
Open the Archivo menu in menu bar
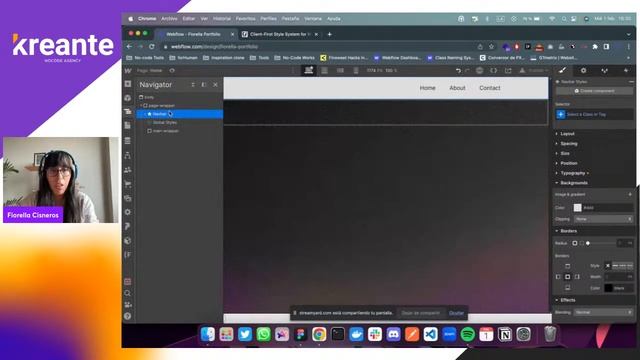click(169, 19)
